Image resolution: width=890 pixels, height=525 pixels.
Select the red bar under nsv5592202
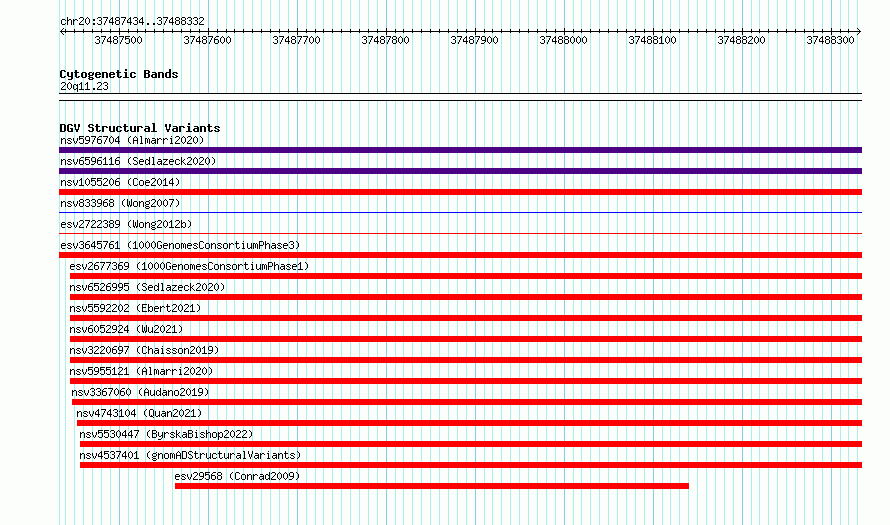coord(466,318)
